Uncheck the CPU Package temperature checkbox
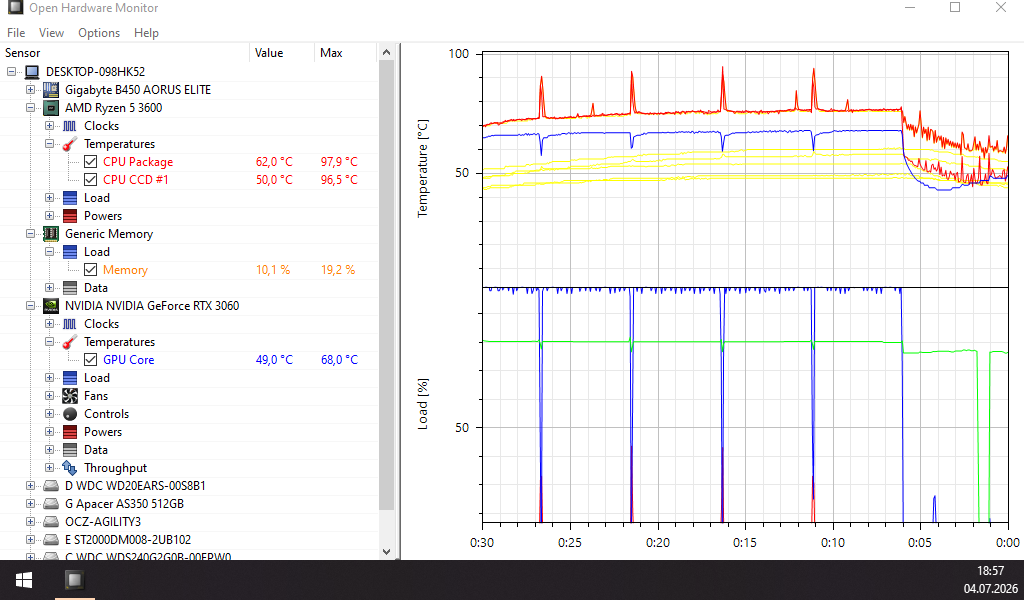Image resolution: width=1024 pixels, height=600 pixels. pos(91,162)
